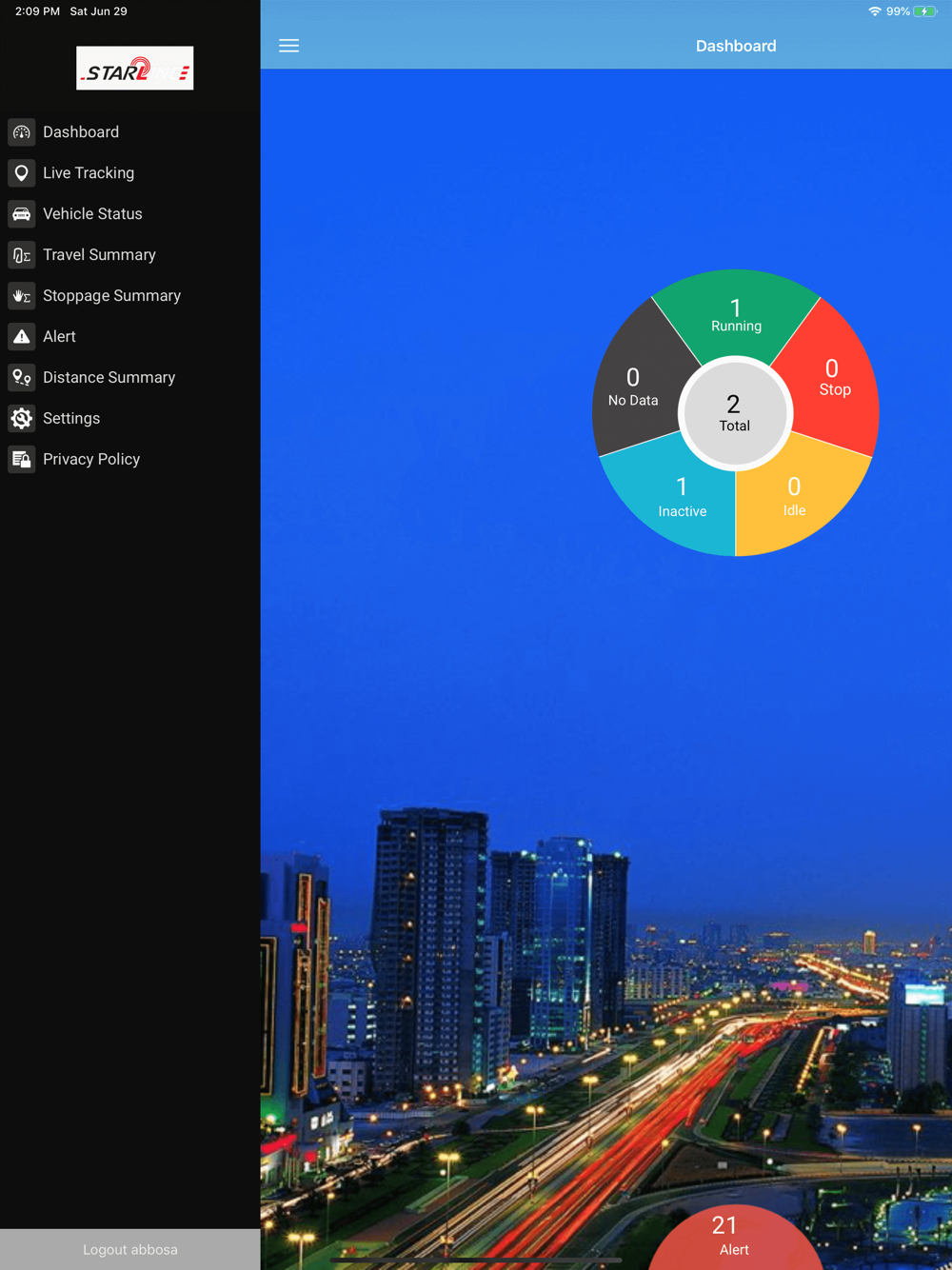This screenshot has height=1270, width=952.
Task: Tap Logout abbosa button
Action: coord(130,1249)
